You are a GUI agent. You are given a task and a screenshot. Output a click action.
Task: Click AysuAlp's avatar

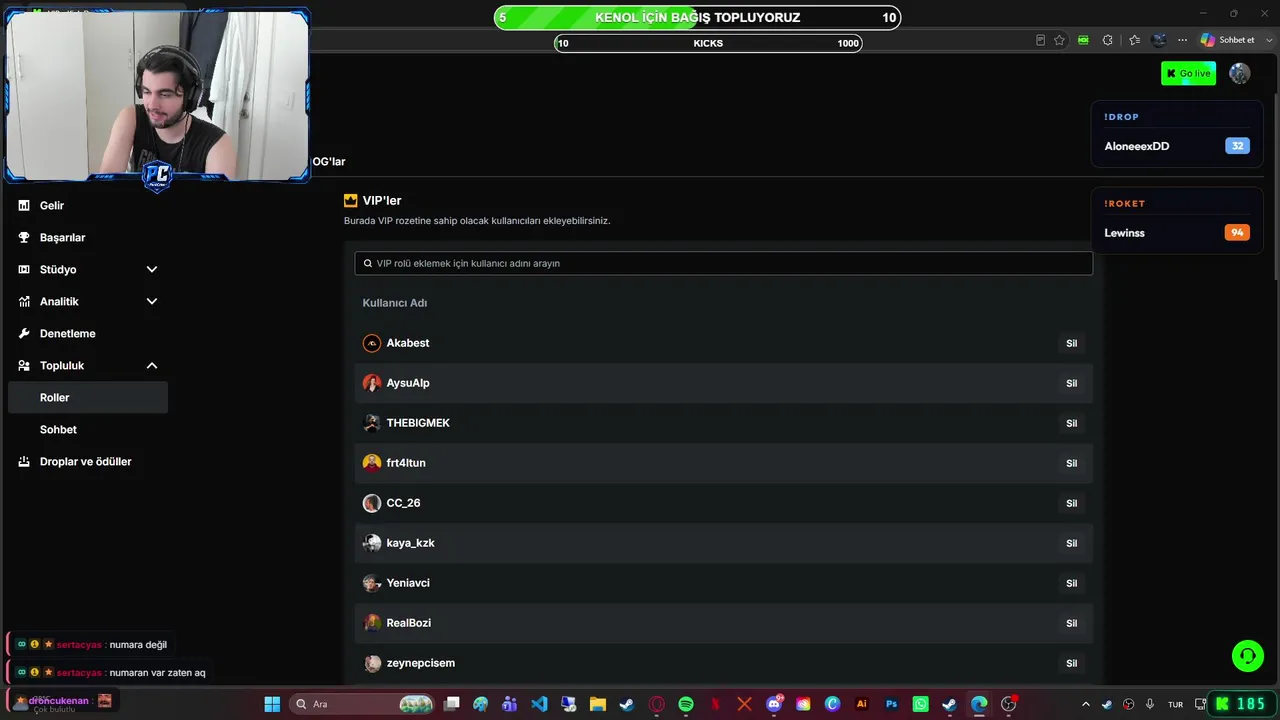pyautogui.click(x=372, y=383)
